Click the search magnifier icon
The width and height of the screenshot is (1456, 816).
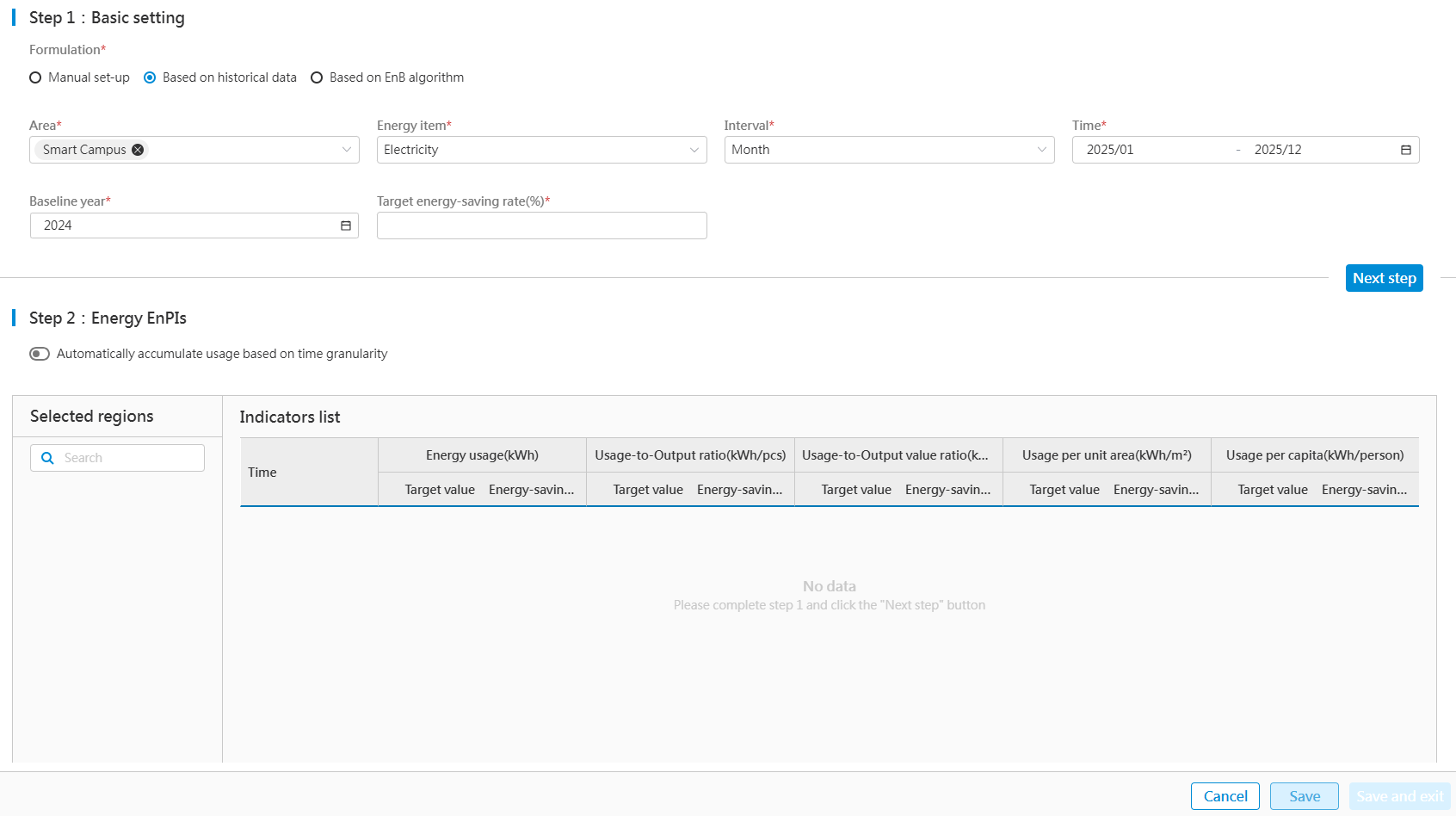[48, 458]
